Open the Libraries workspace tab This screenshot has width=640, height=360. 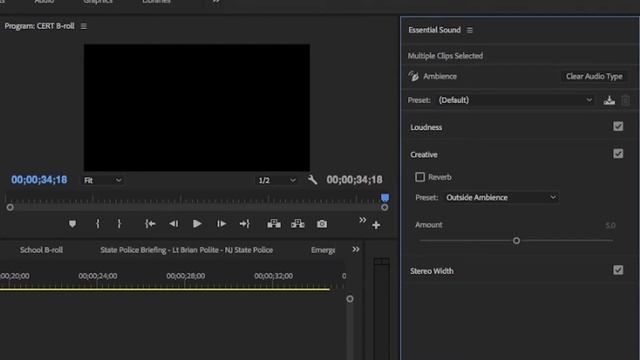tap(156, 2)
